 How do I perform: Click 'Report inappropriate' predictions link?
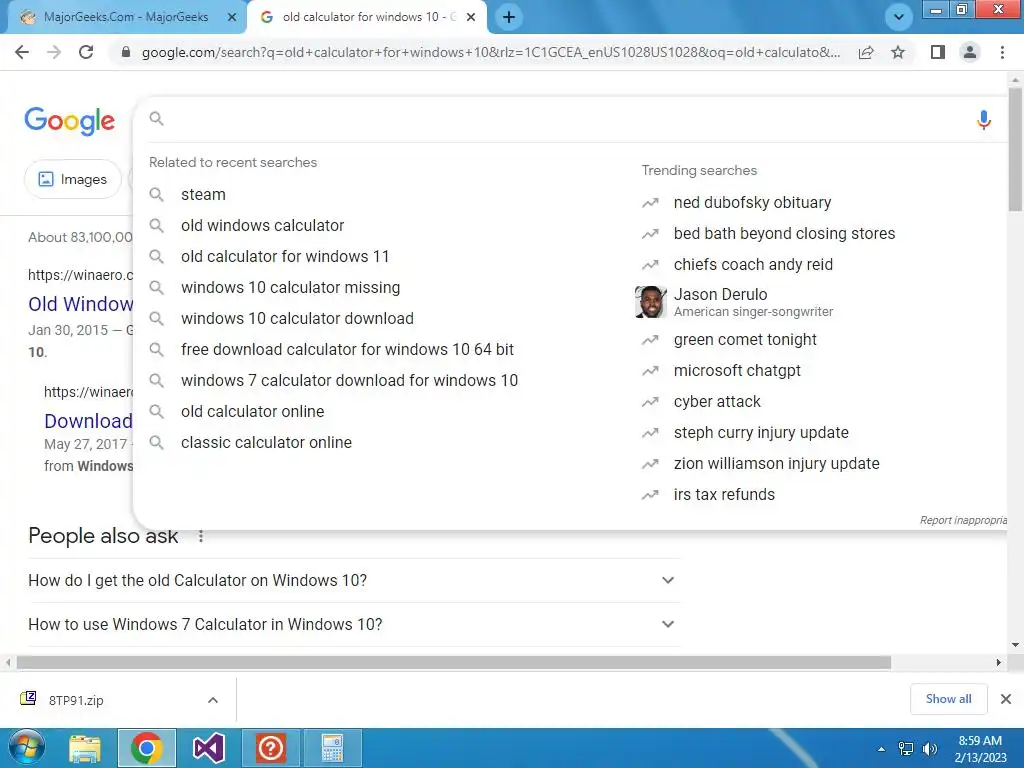(963, 520)
